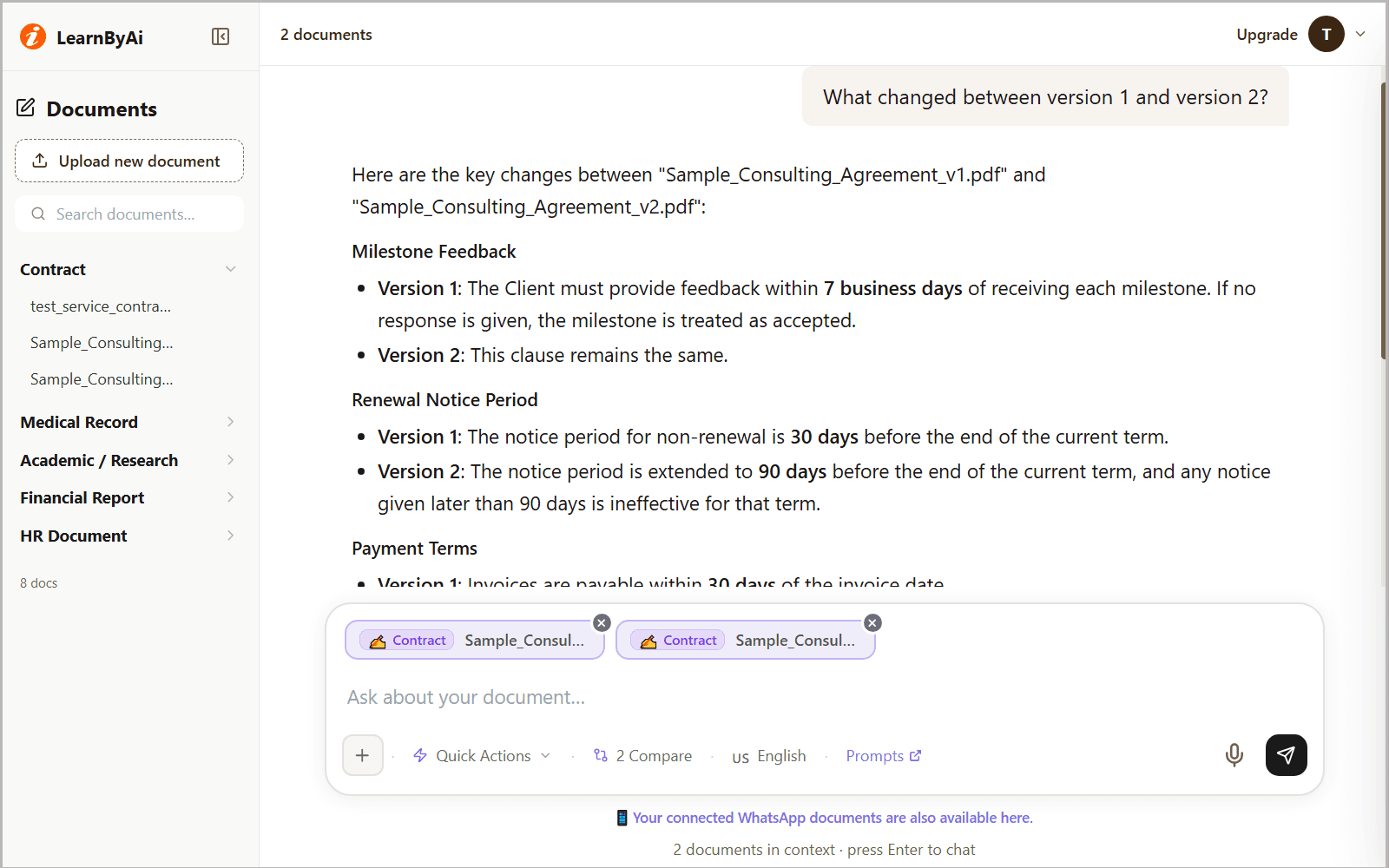Click the 'Milestone Feedback' heading
This screenshot has height=868, width=1389.
point(434,252)
